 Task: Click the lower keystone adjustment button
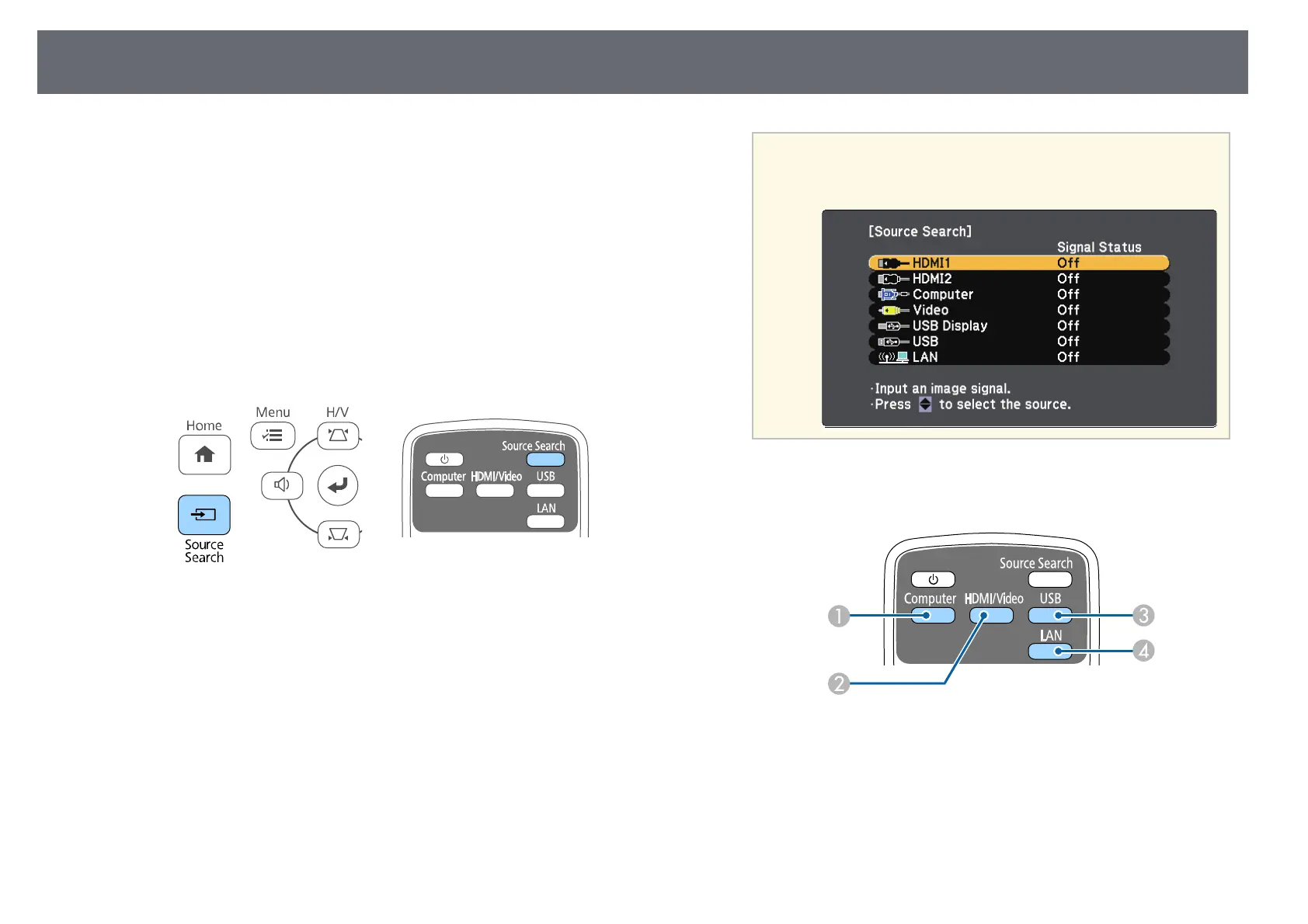[339, 534]
